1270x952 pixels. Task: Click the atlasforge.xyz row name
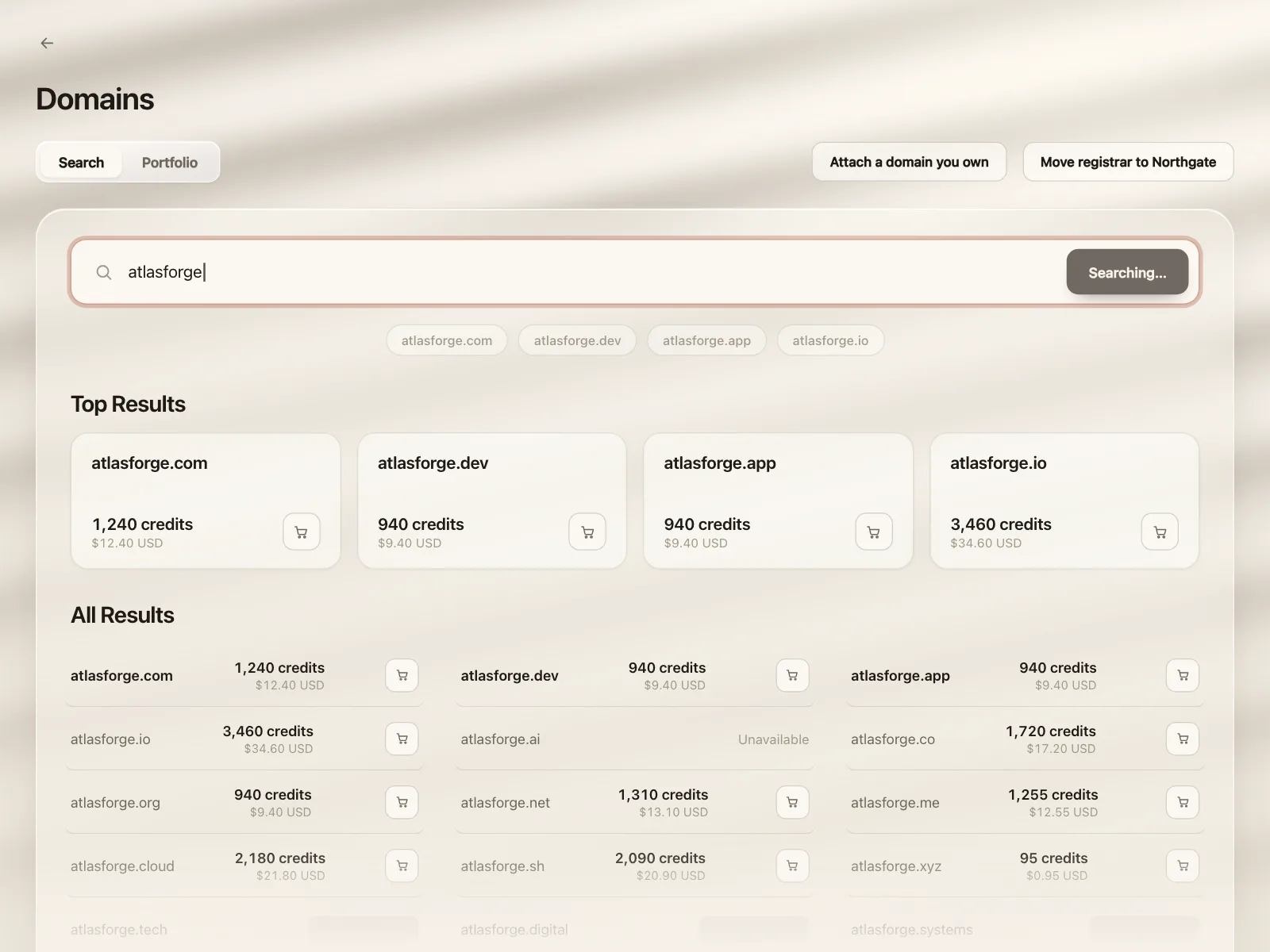896,866
